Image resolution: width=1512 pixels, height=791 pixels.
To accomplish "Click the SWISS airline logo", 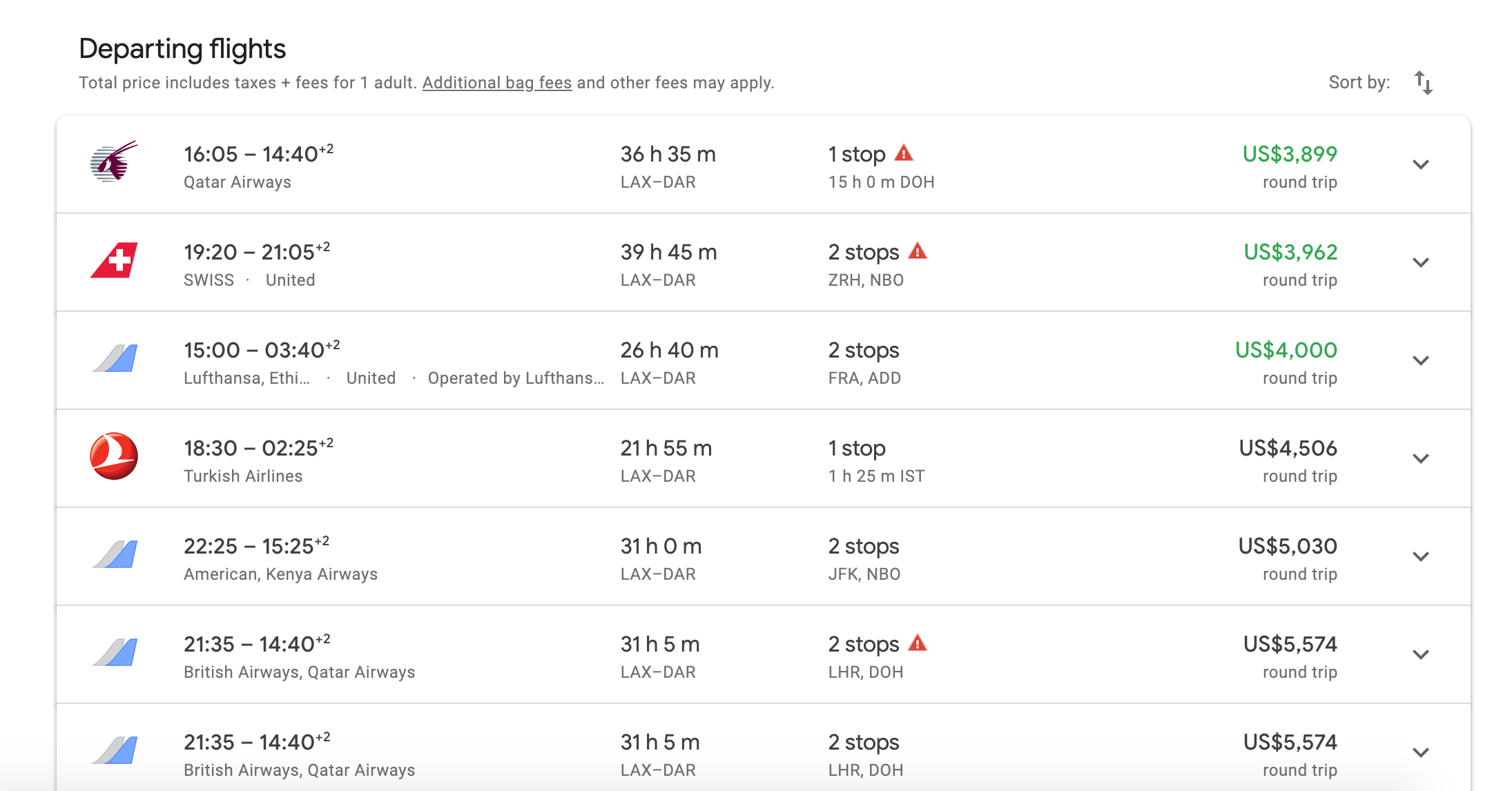I will tap(114, 261).
